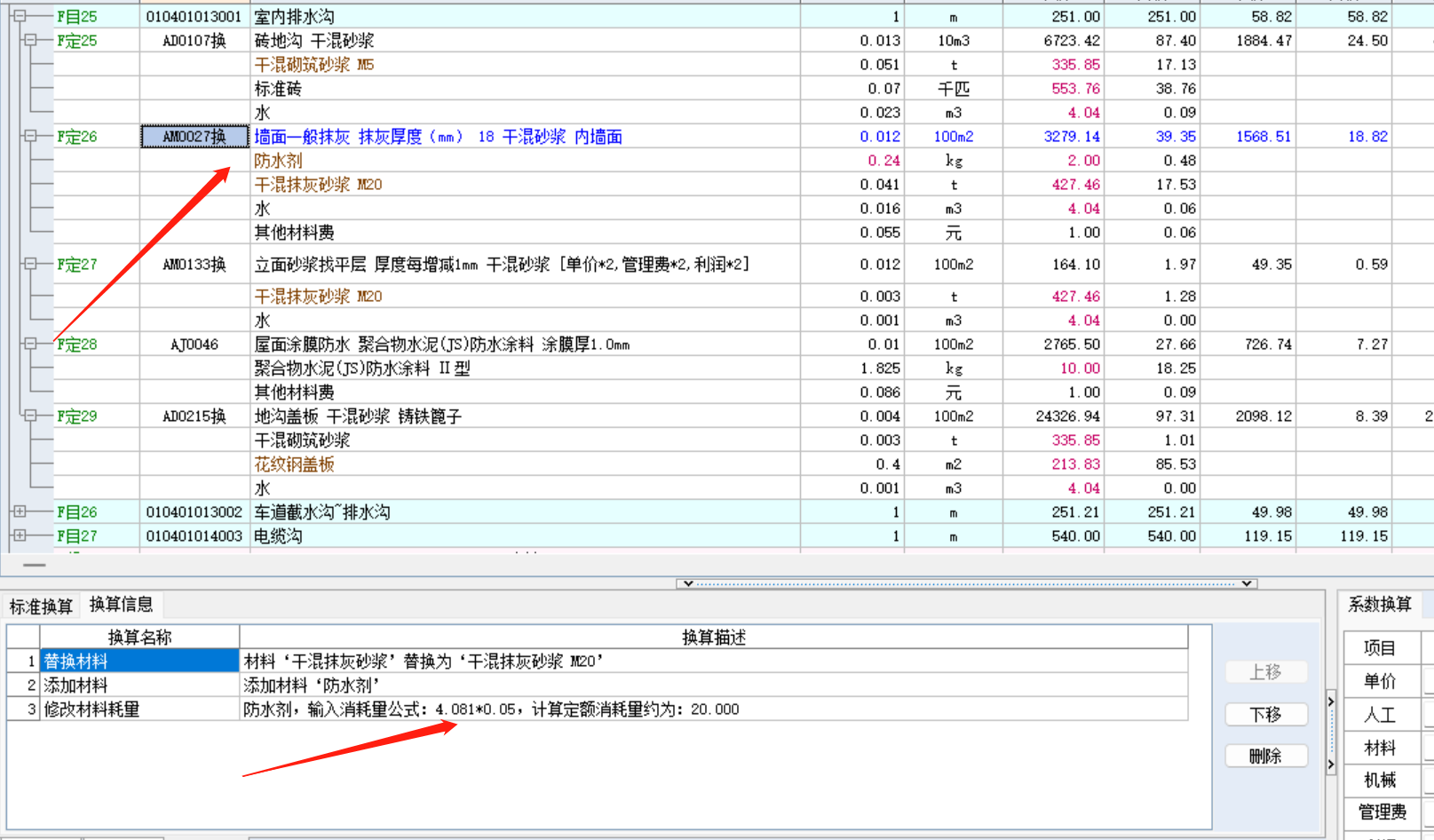Click 干混抹灰砂浆 M20 under AM0027换
This screenshot has width=1434, height=840.
click(318, 185)
